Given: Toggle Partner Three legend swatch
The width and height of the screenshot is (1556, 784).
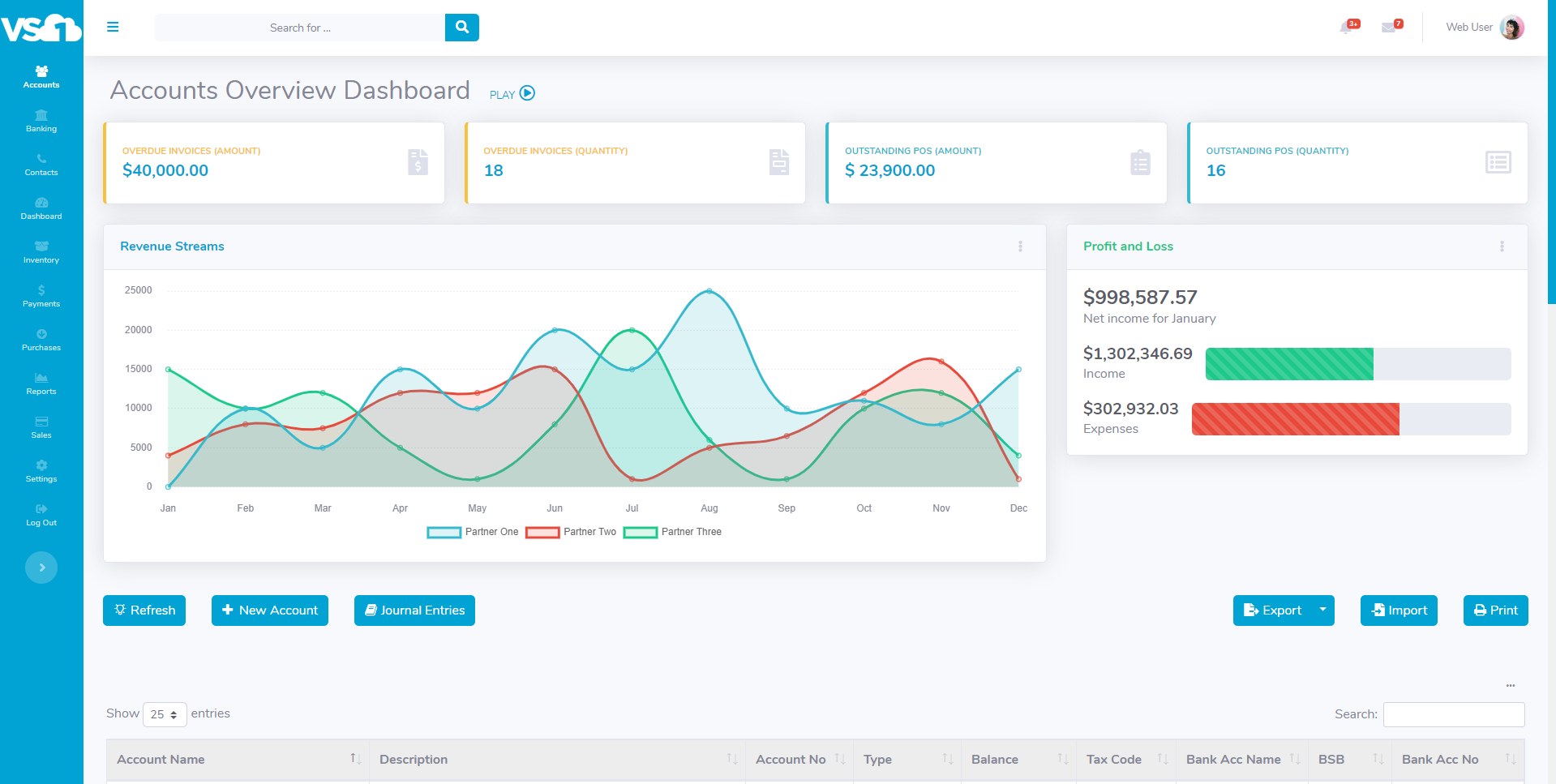Looking at the screenshot, I should [x=641, y=533].
